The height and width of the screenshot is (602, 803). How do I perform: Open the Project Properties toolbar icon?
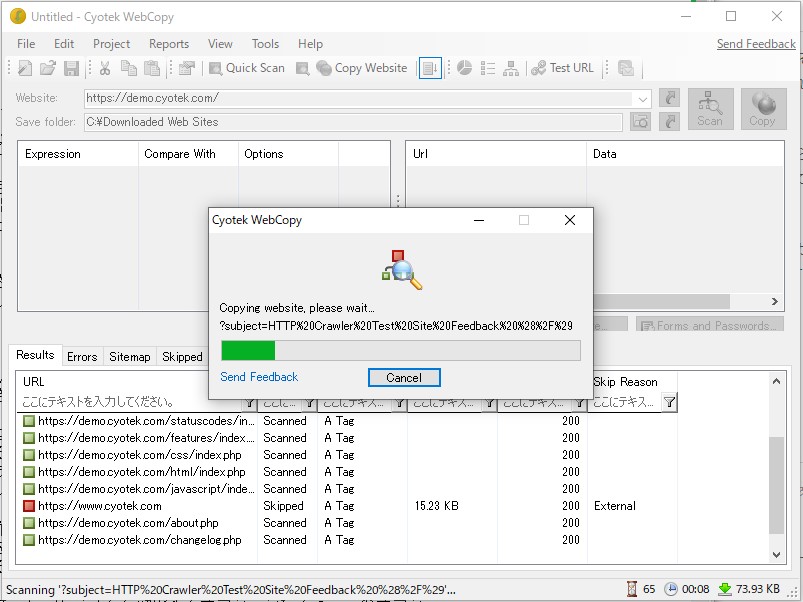tap(186, 68)
